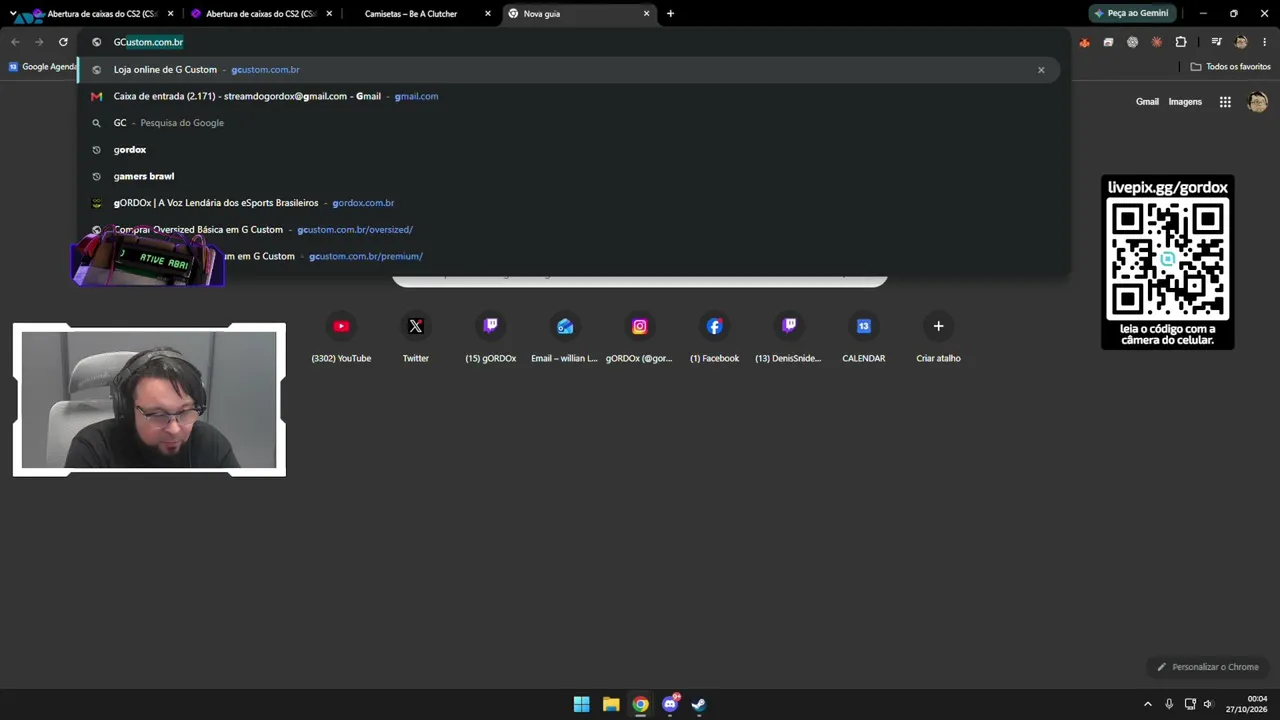
Task: Click the Chrome profile avatar in toolbar
Action: 1241,42
